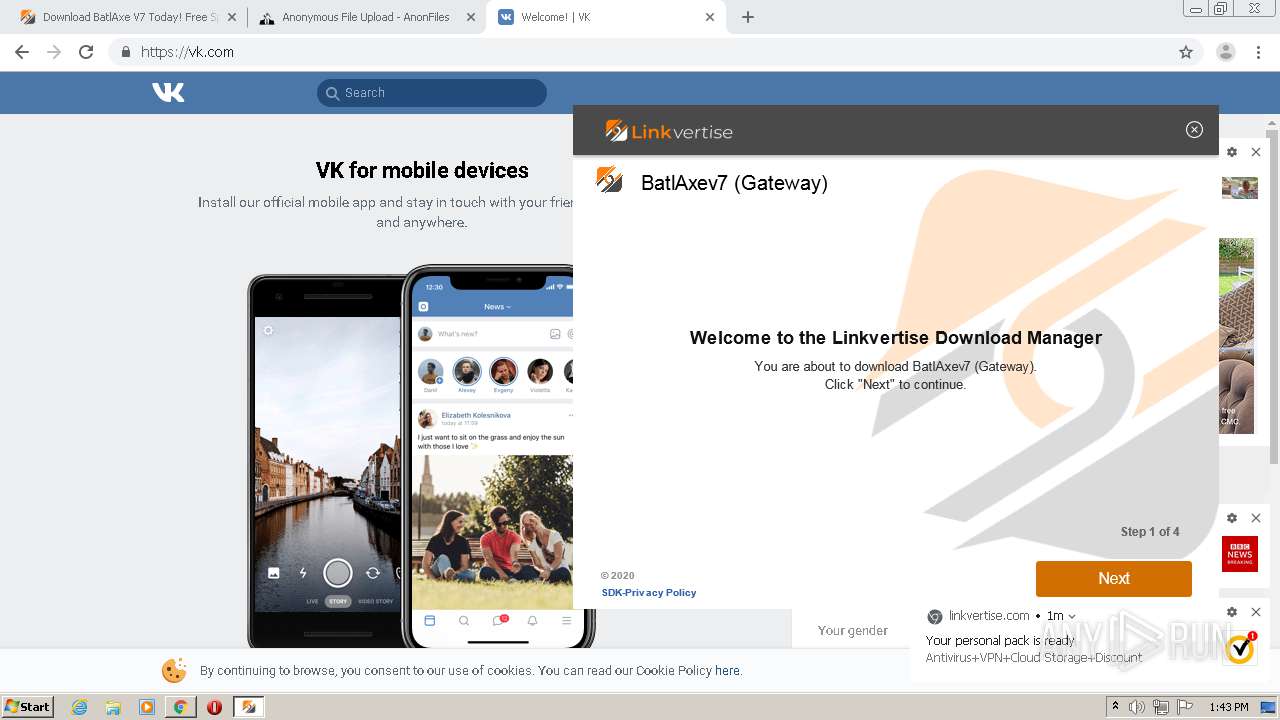Open settings gear of top notification
The height and width of the screenshot is (720, 1280).
1232,152
